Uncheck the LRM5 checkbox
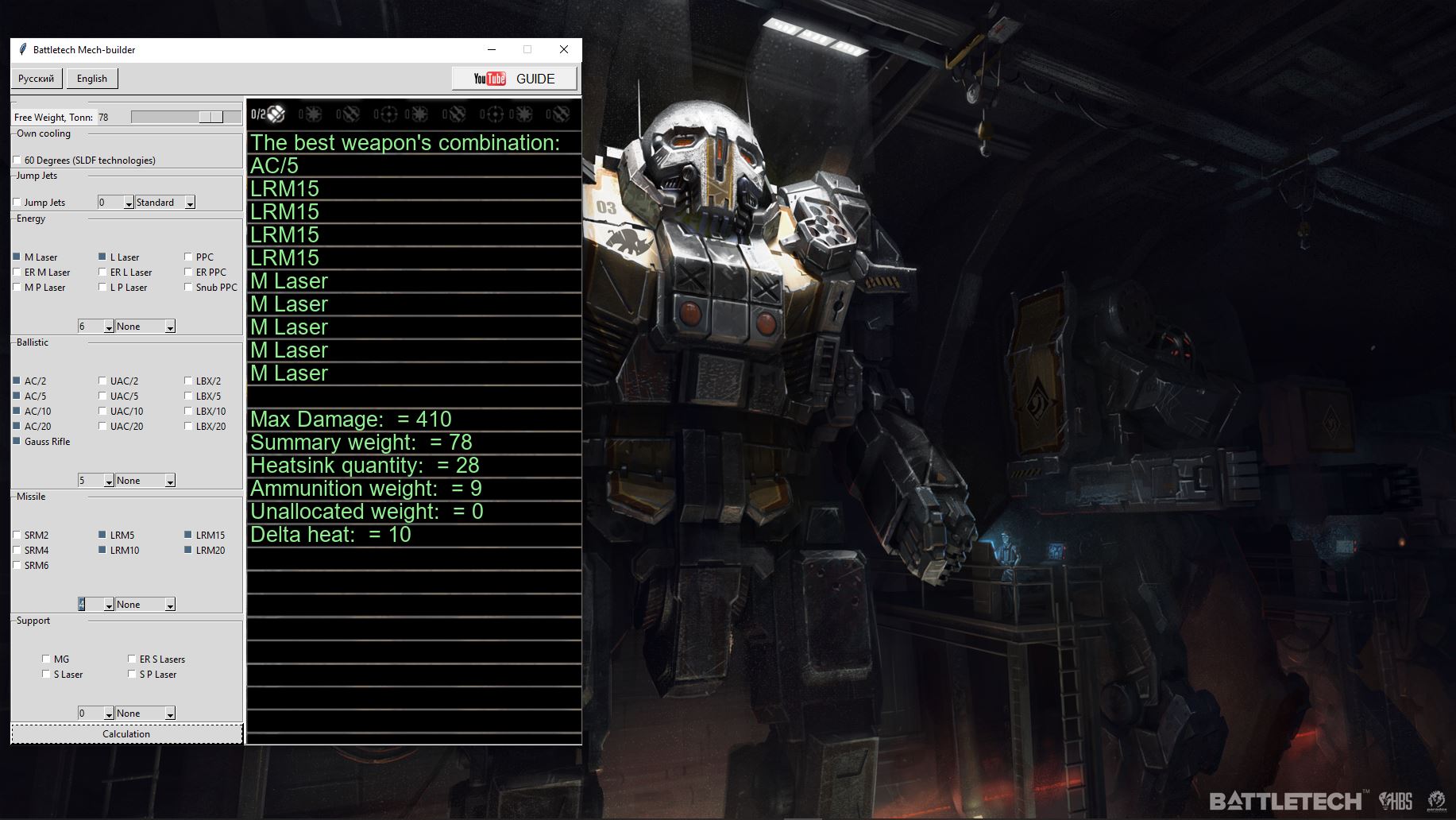This screenshot has height=820, width=1456. click(x=102, y=536)
